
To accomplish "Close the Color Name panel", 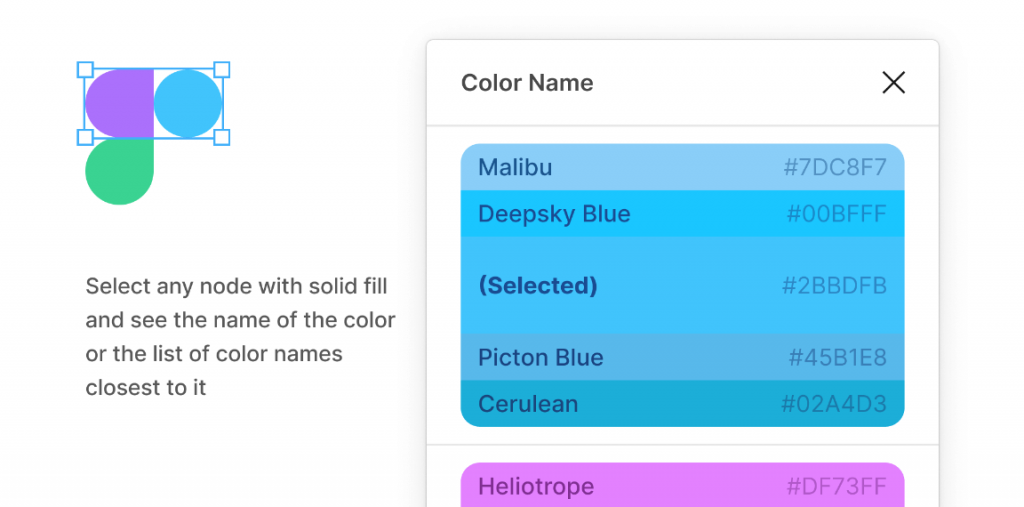I will [893, 83].
